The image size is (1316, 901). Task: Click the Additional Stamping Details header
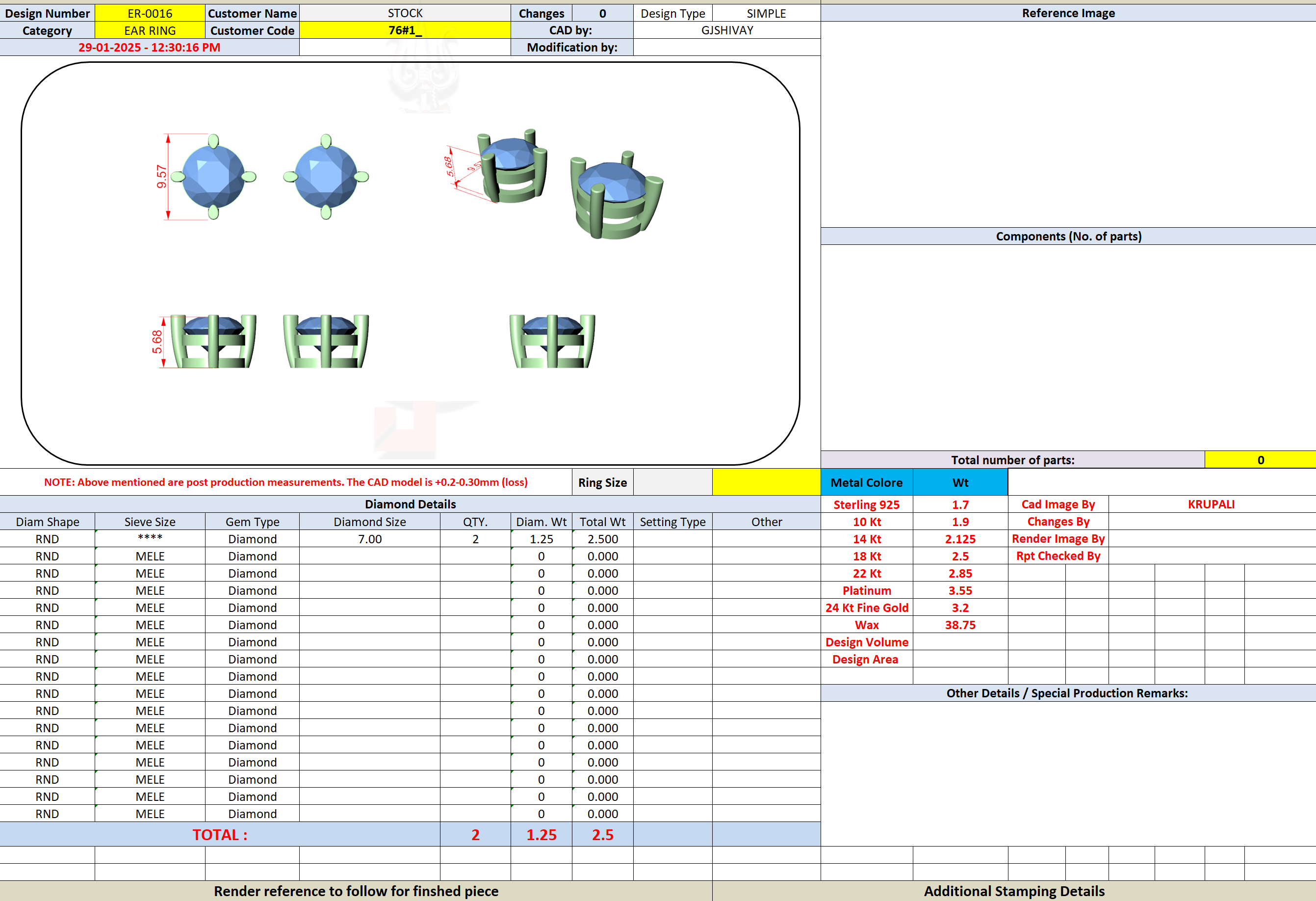point(1014,891)
